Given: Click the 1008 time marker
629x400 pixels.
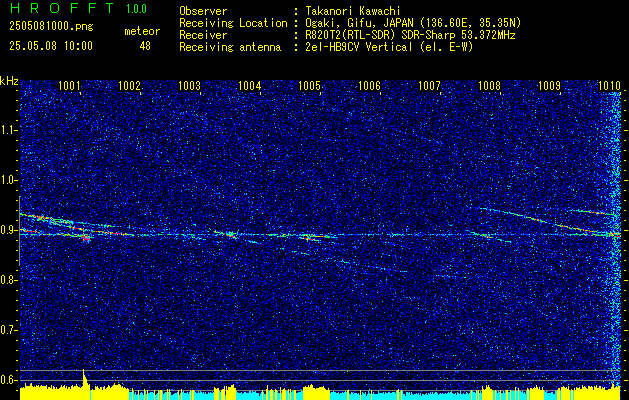Looking at the screenshot, I should click(x=490, y=85).
